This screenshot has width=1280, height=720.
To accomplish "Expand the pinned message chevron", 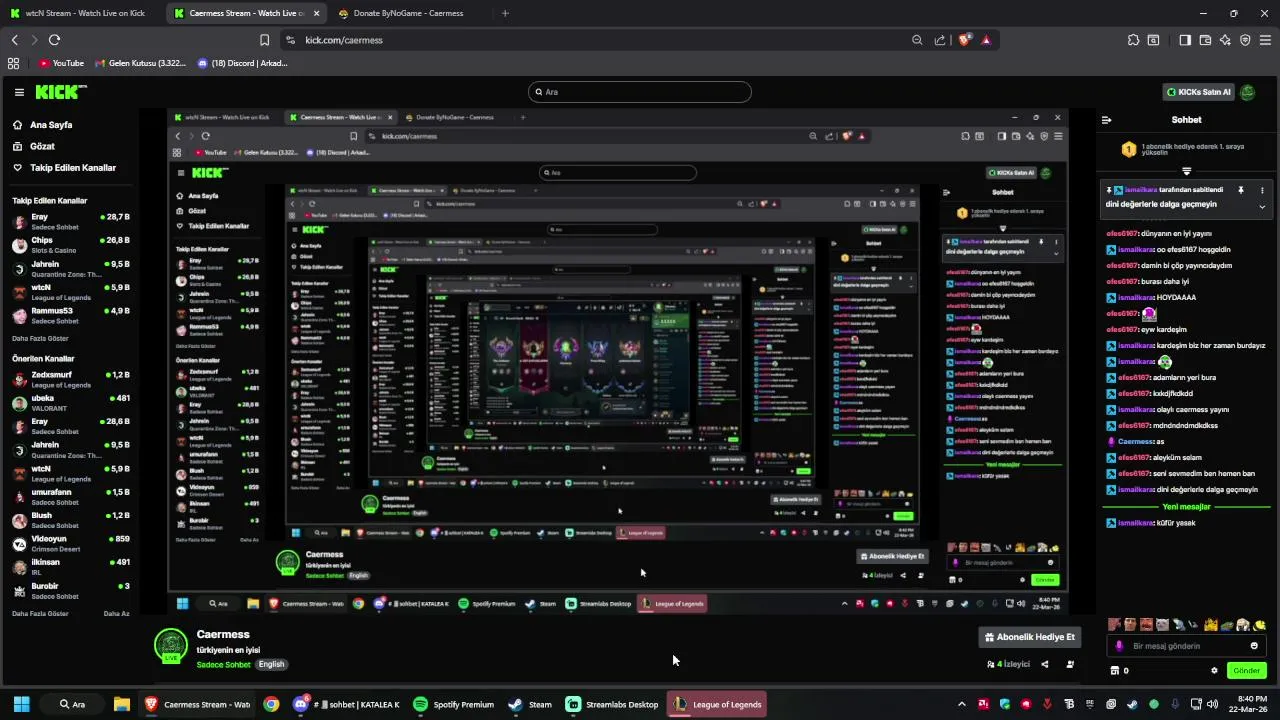I will click(x=1262, y=207).
